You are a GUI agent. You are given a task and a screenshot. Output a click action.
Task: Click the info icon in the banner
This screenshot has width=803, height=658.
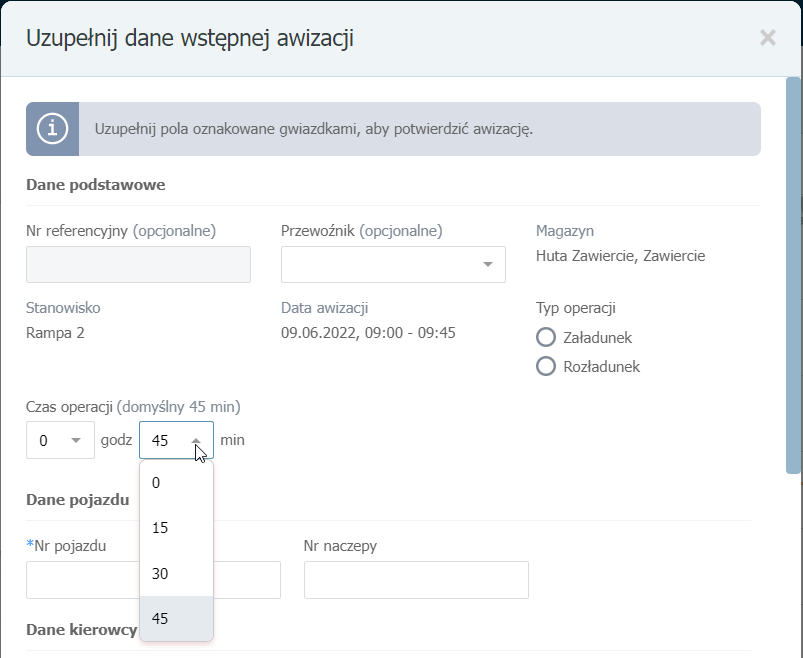[x=52, y=129]
